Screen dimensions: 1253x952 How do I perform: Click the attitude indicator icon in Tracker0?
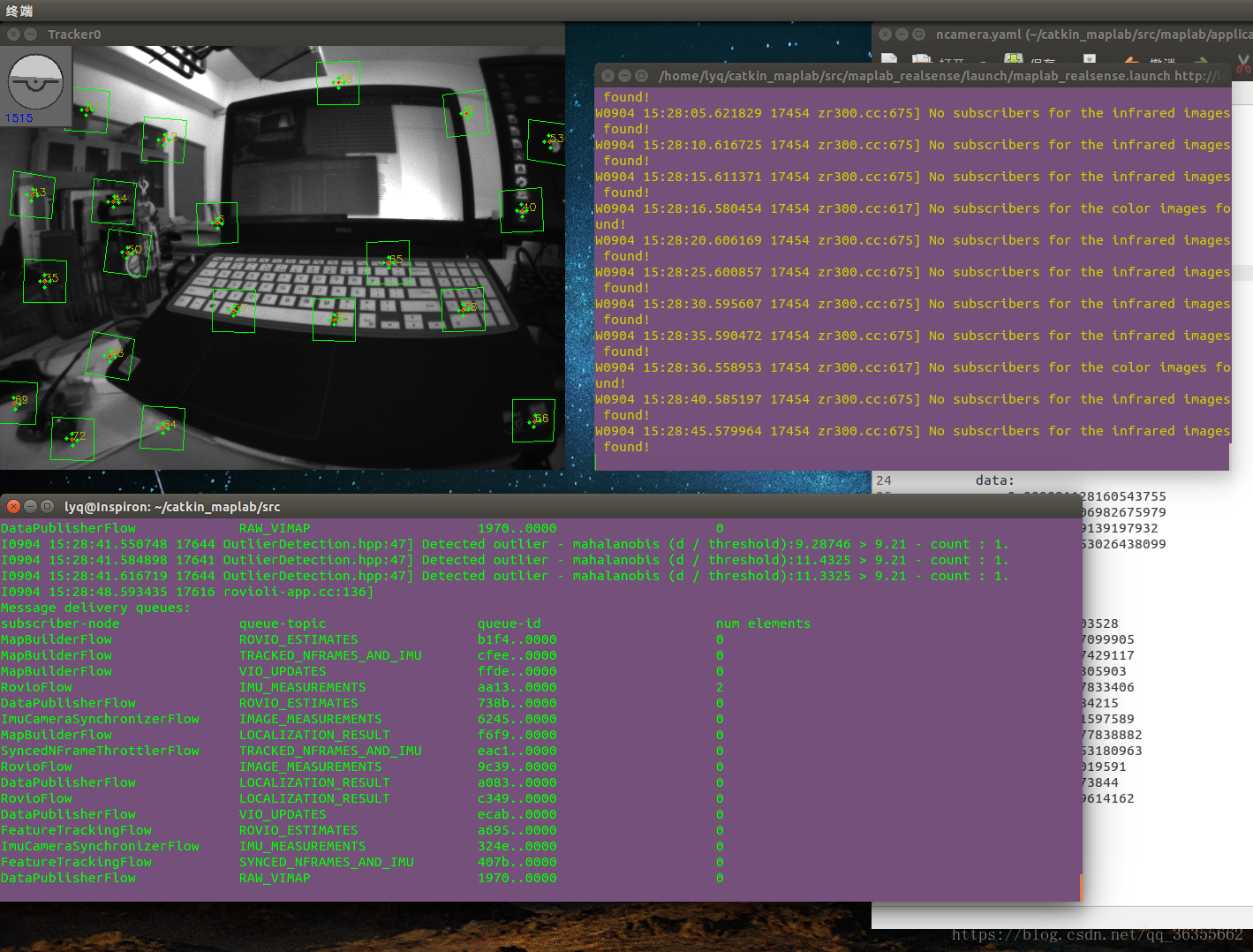click(x=35, y=82)
